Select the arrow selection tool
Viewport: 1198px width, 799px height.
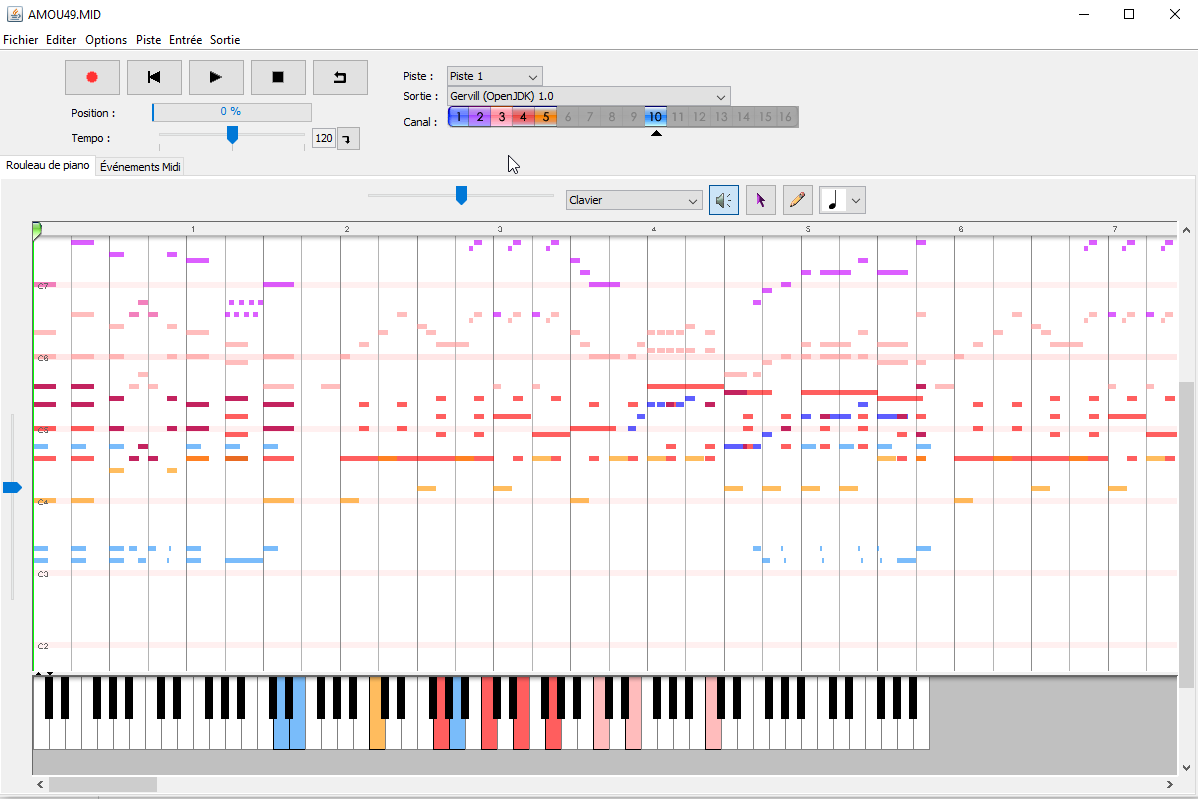(x=760, y=200)
